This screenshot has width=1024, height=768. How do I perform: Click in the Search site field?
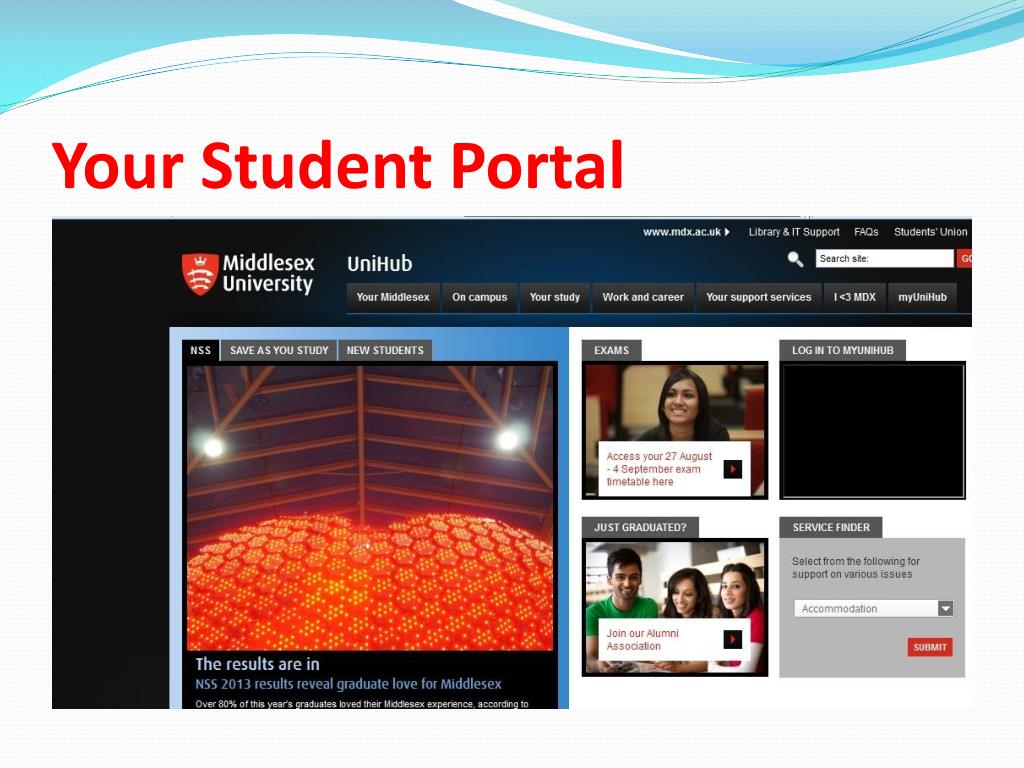point(884,259)
